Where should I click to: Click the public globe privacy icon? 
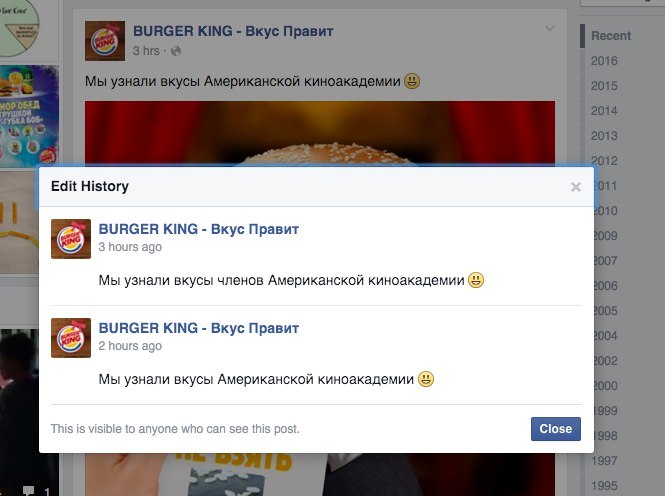(x=176, y=51)
